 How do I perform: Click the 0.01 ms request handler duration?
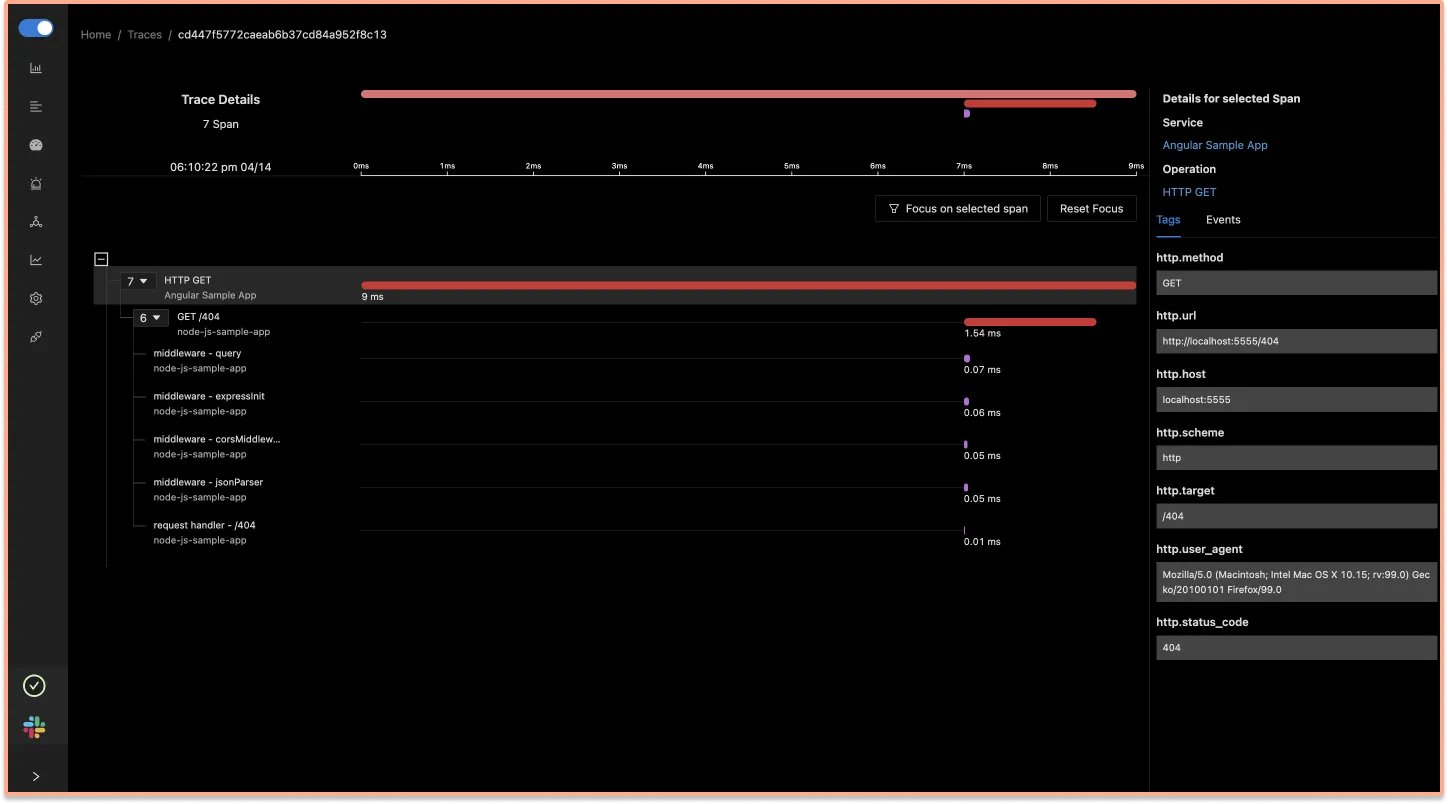pos(982,541)
